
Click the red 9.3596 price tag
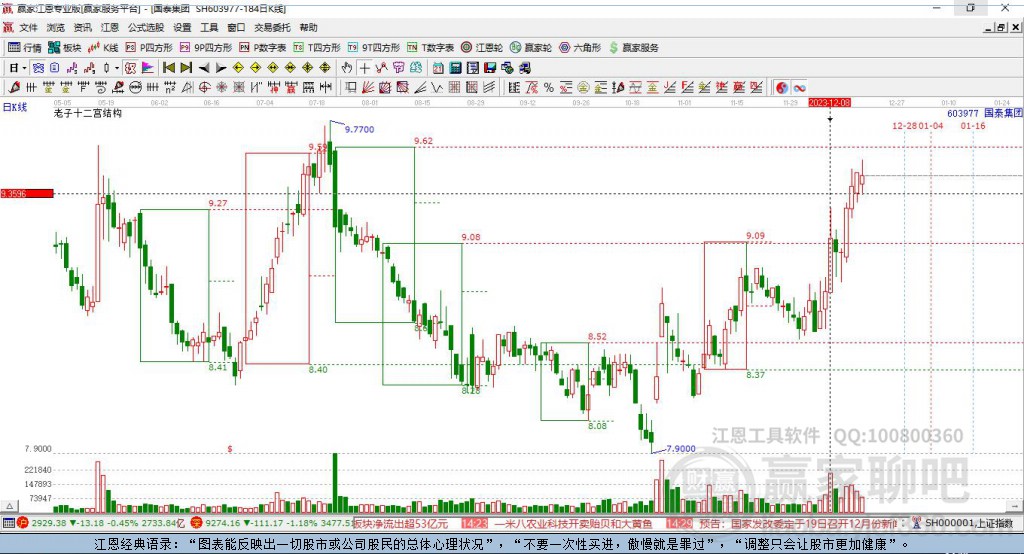coord(27,193)
